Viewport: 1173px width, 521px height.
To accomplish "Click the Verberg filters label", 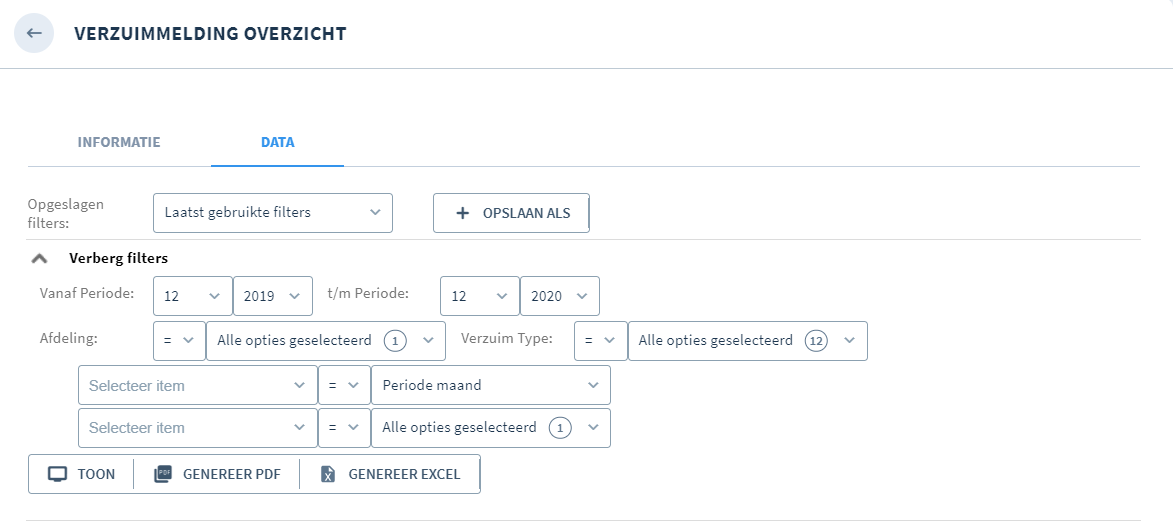I will coord(118,258).
